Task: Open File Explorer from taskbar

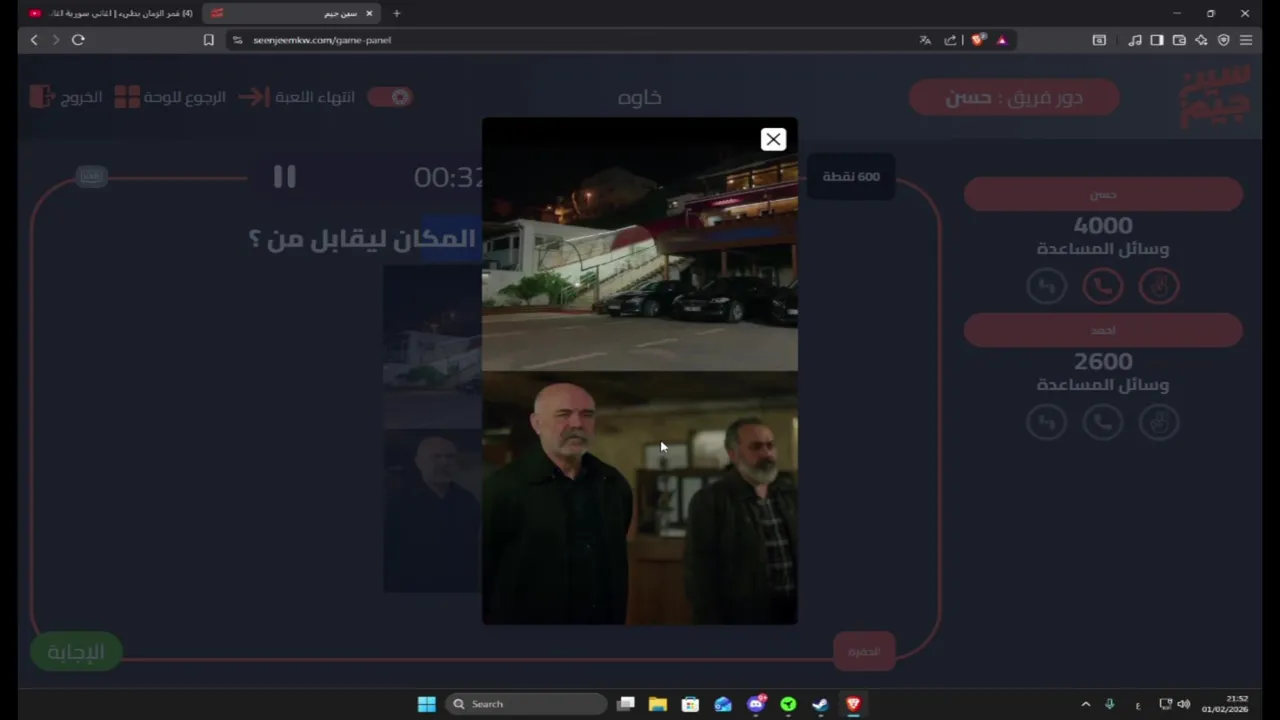Action: point(658,704)
